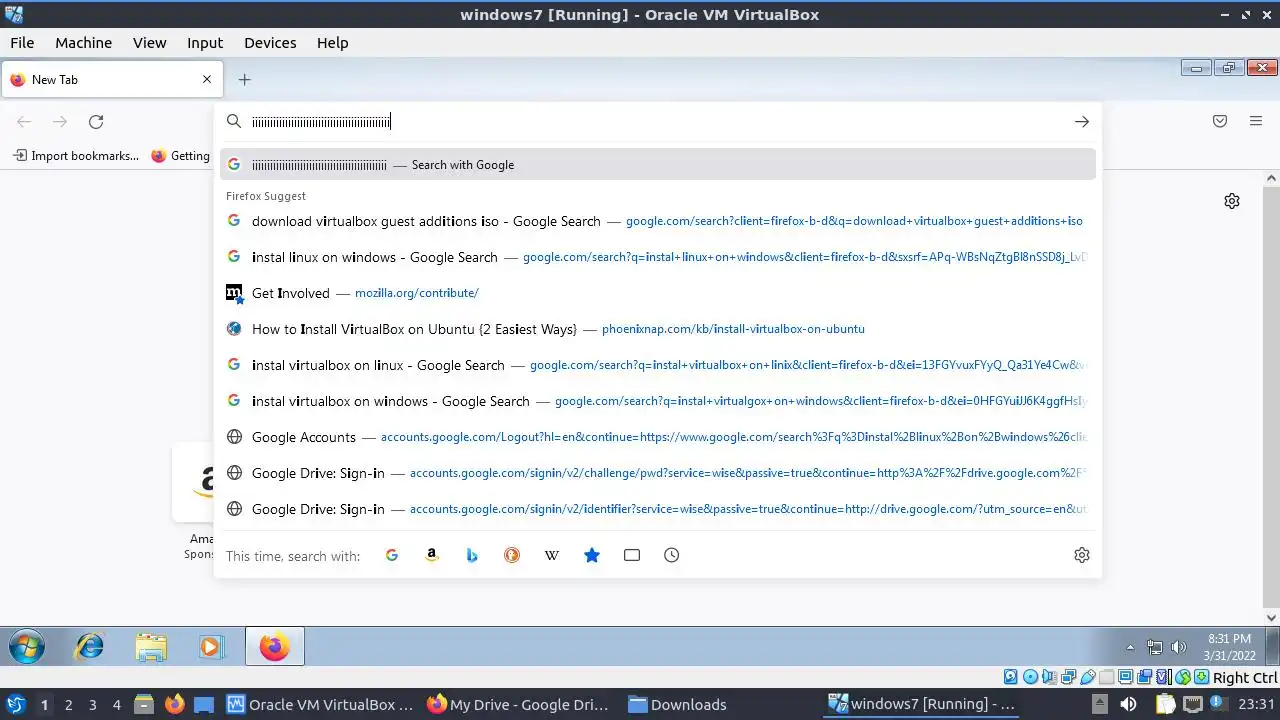Search open tabs with the tab icon

(632, 555)
